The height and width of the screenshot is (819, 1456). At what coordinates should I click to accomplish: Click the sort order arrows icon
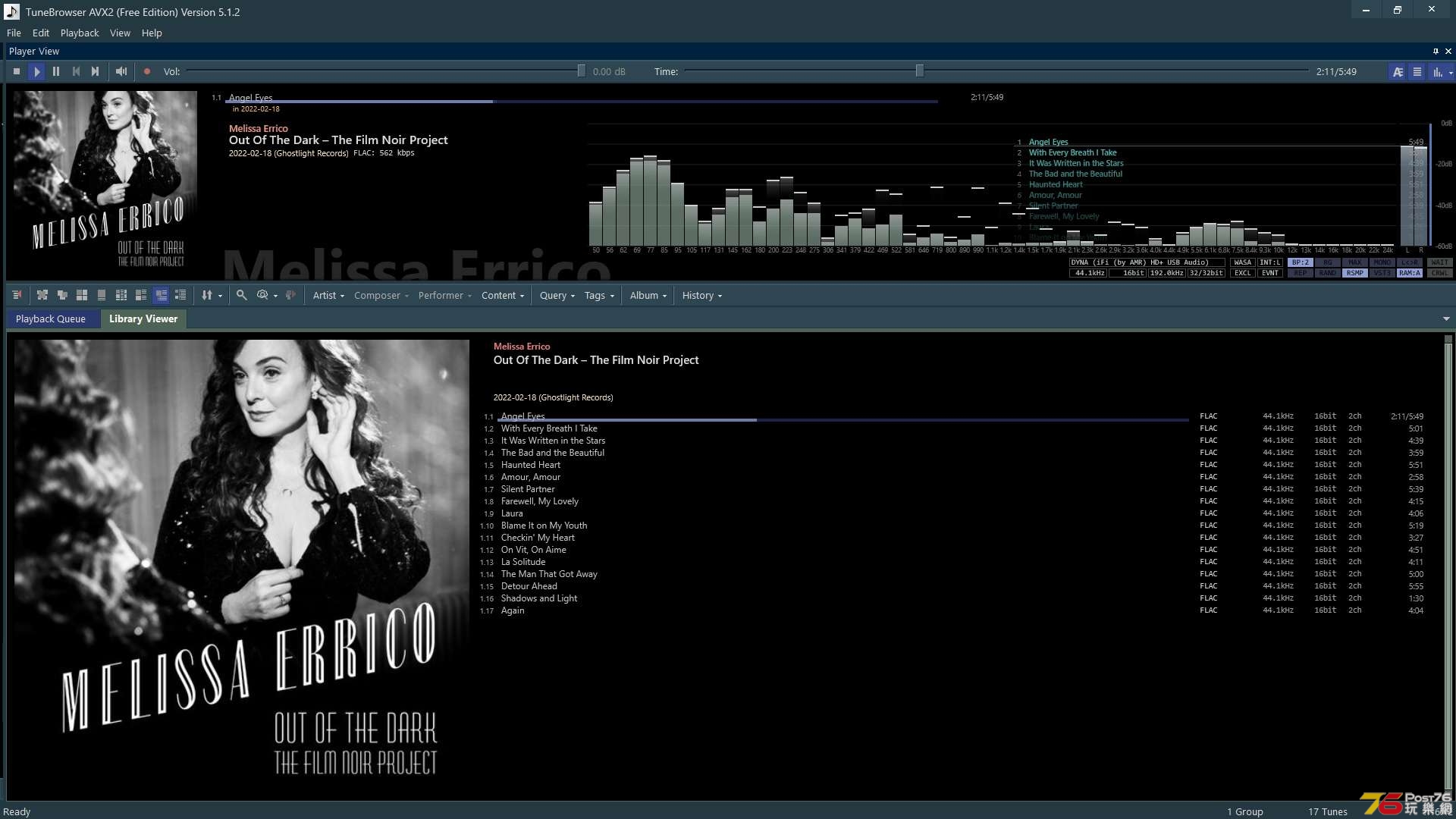pyautogui.click(x=207, y=295)
